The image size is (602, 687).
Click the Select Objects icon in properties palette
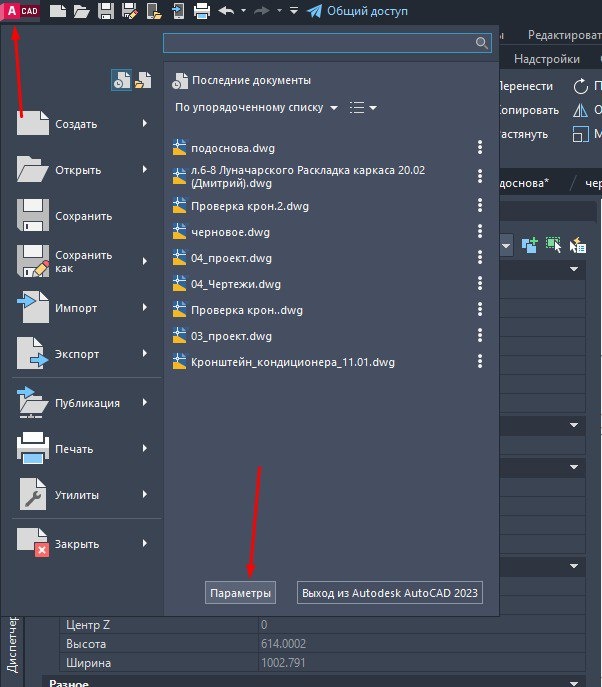click(554, 245)
